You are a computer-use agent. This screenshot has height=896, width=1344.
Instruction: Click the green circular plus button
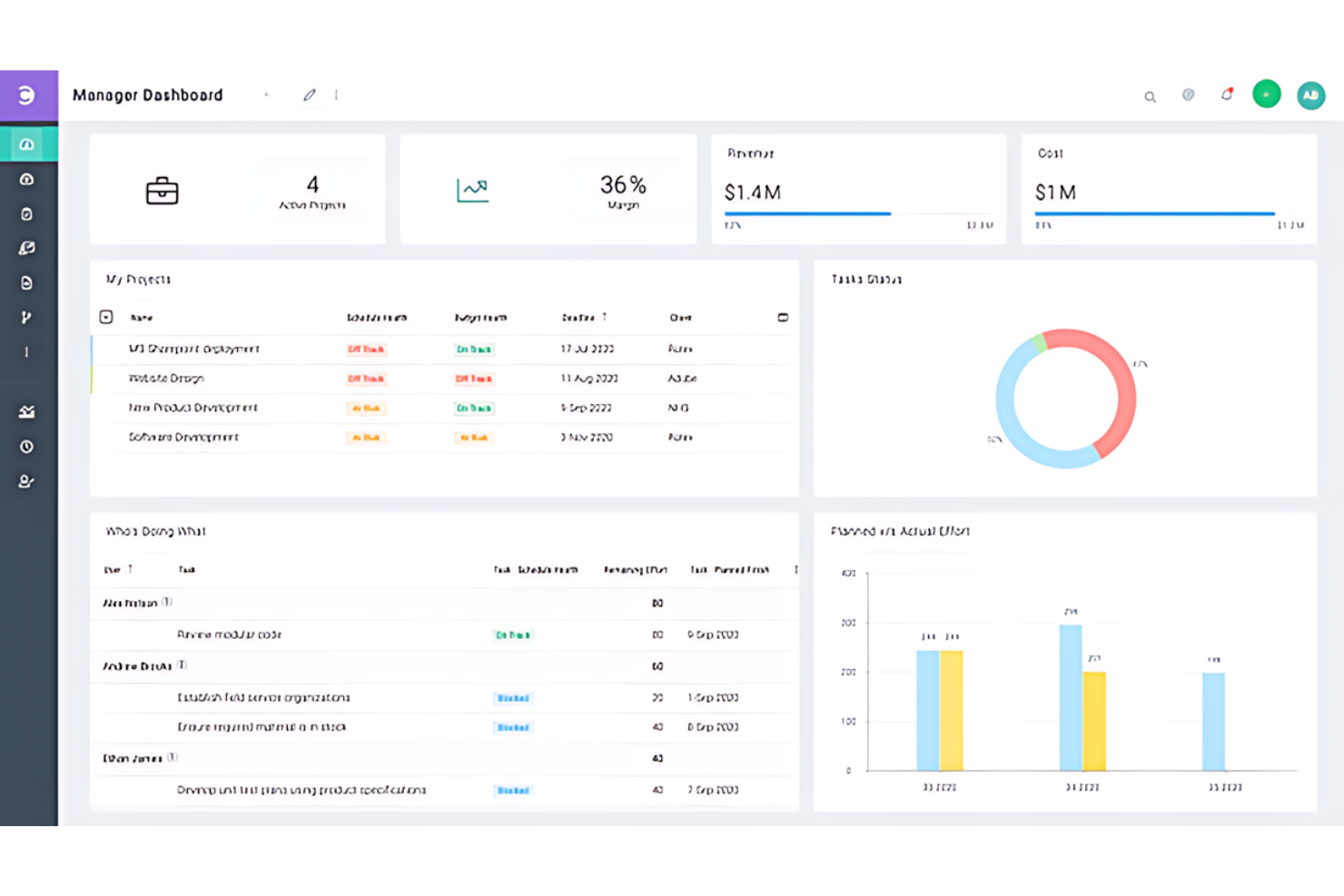(x=1267, y=94)
